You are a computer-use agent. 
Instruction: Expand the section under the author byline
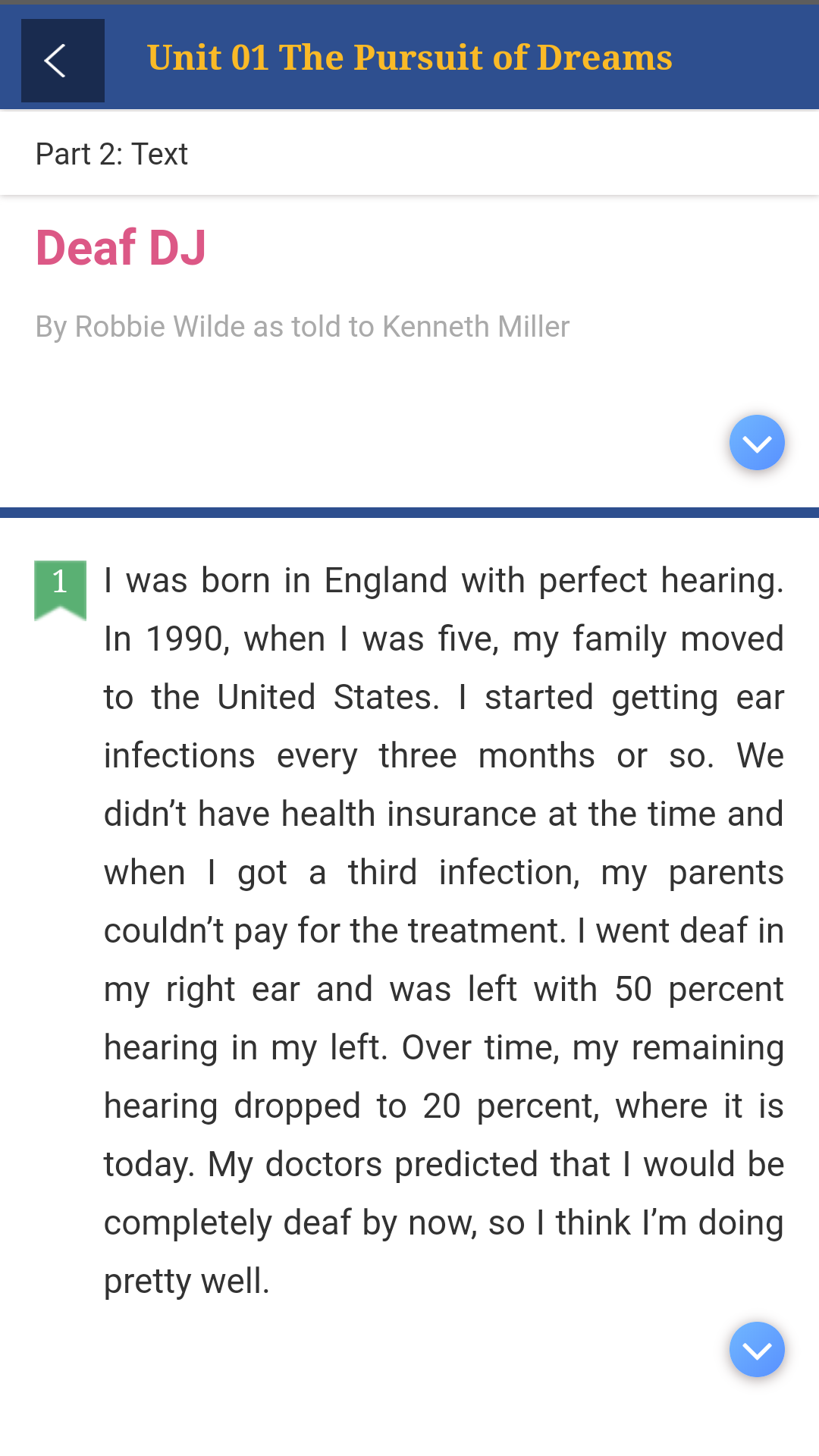(756, 443)
